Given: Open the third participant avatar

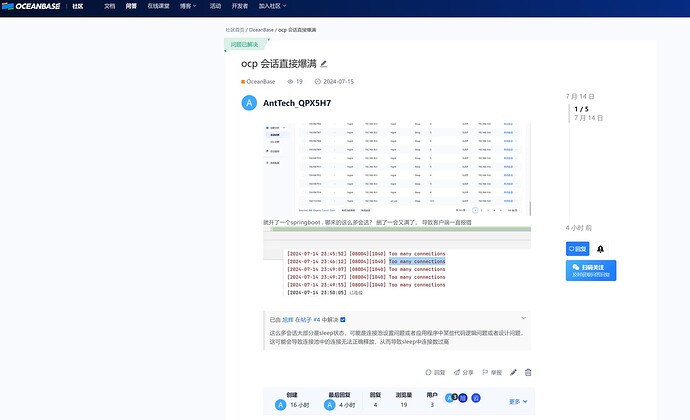Looking at the screenshot, I should tap(476, 398).
